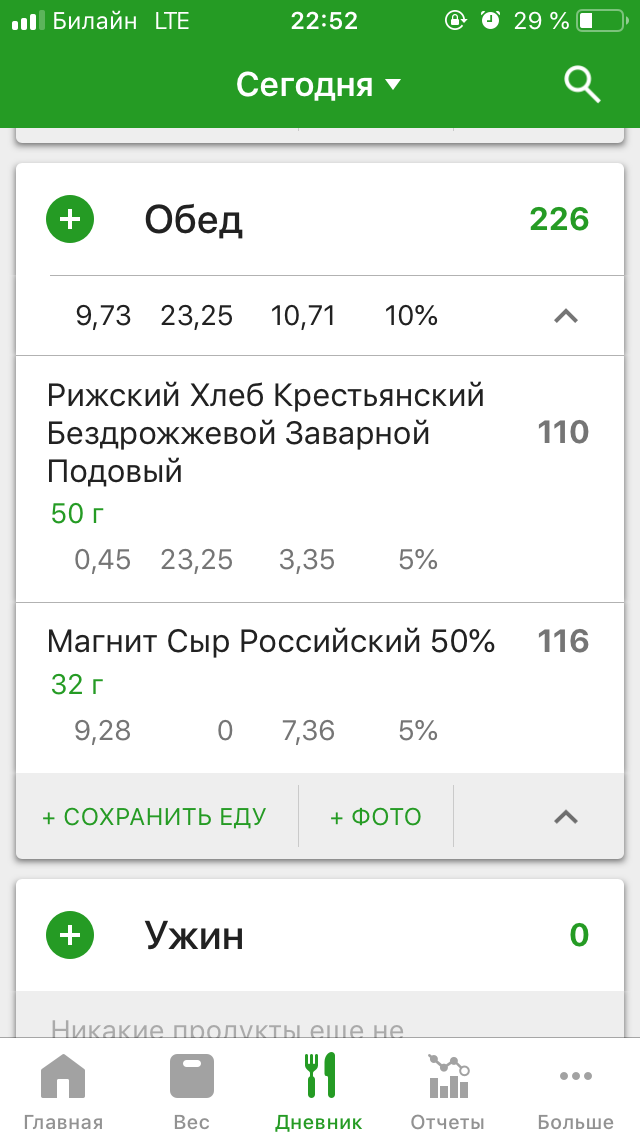Tap the 50 г portion of bread
Screen dimensions: 640x1136
click(78, 514)
